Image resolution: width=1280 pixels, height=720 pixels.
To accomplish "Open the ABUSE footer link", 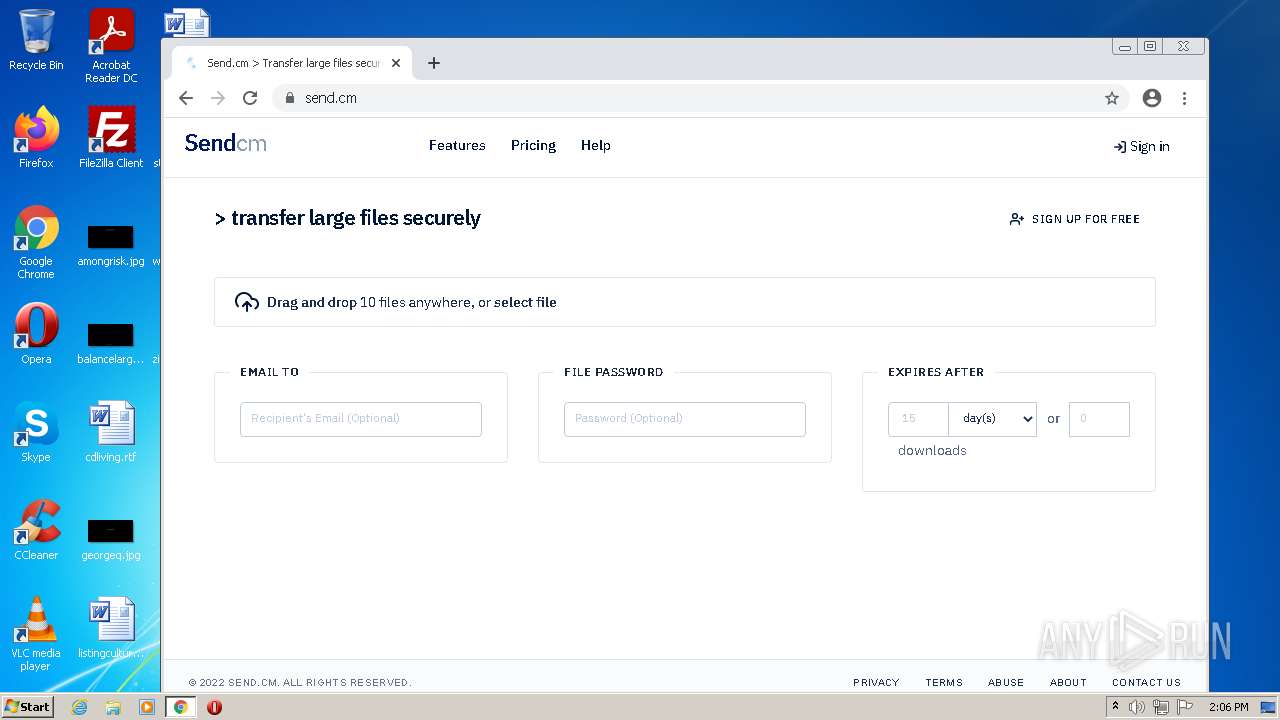I will (1006, 682).
